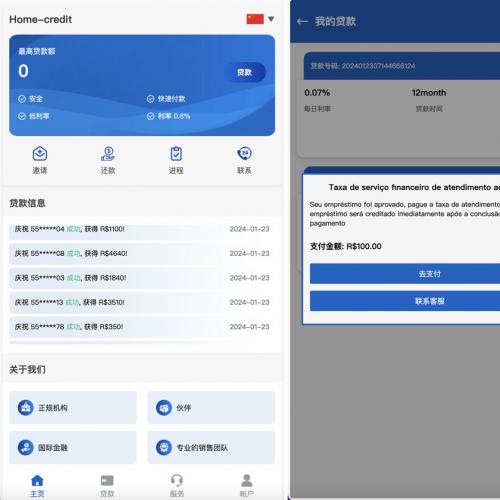Expand the language dropdown arrow
The height and width of the screenshot is (500, 500).
(x=271, y=19)
